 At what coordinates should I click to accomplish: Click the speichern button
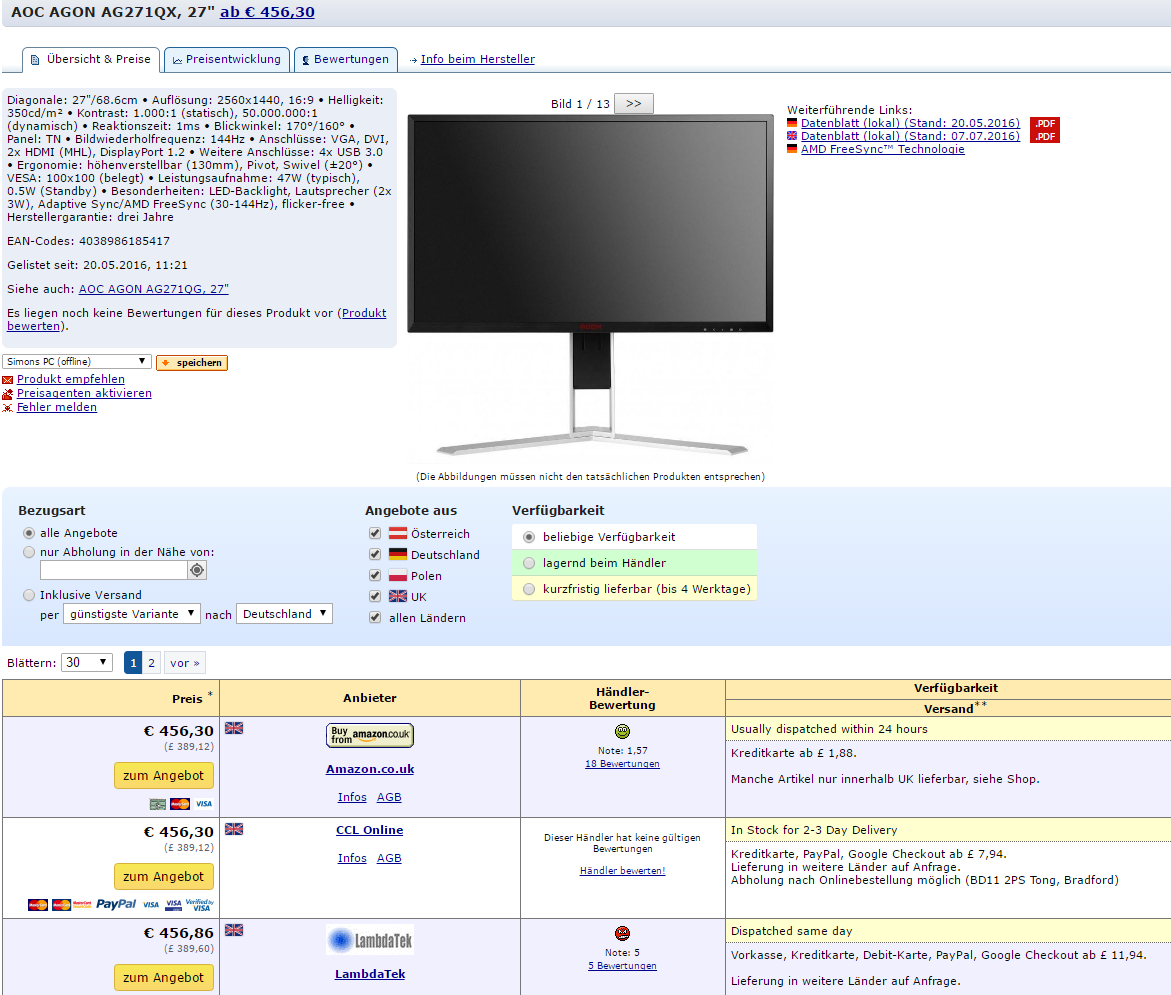(x=192, y=362)
